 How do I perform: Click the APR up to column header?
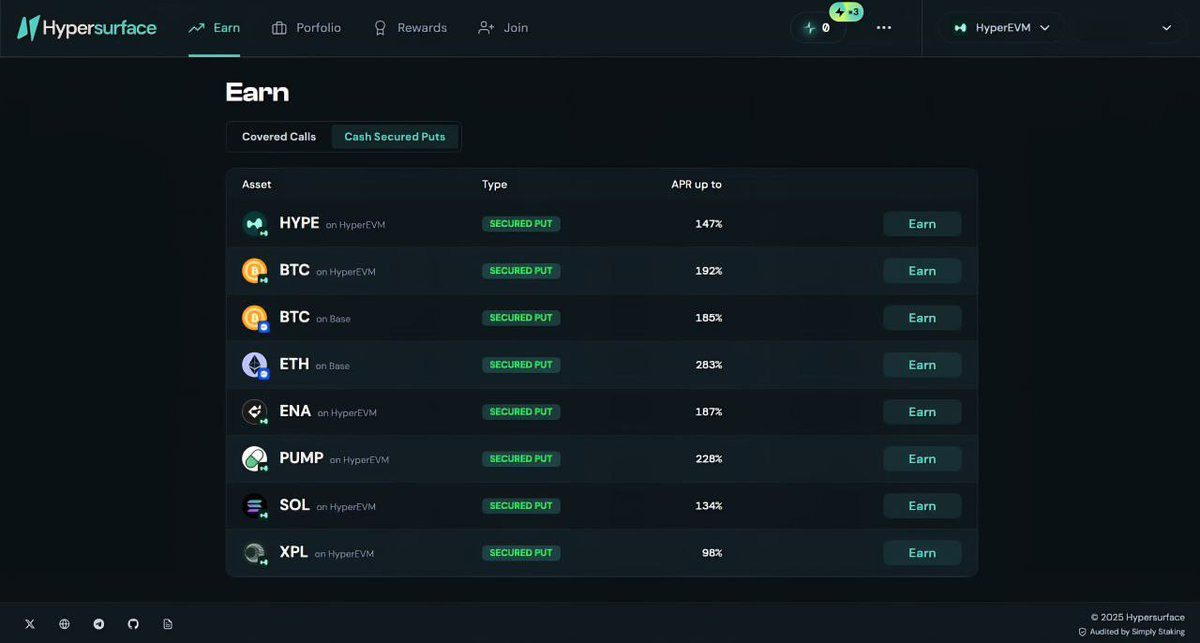[696, 185]
